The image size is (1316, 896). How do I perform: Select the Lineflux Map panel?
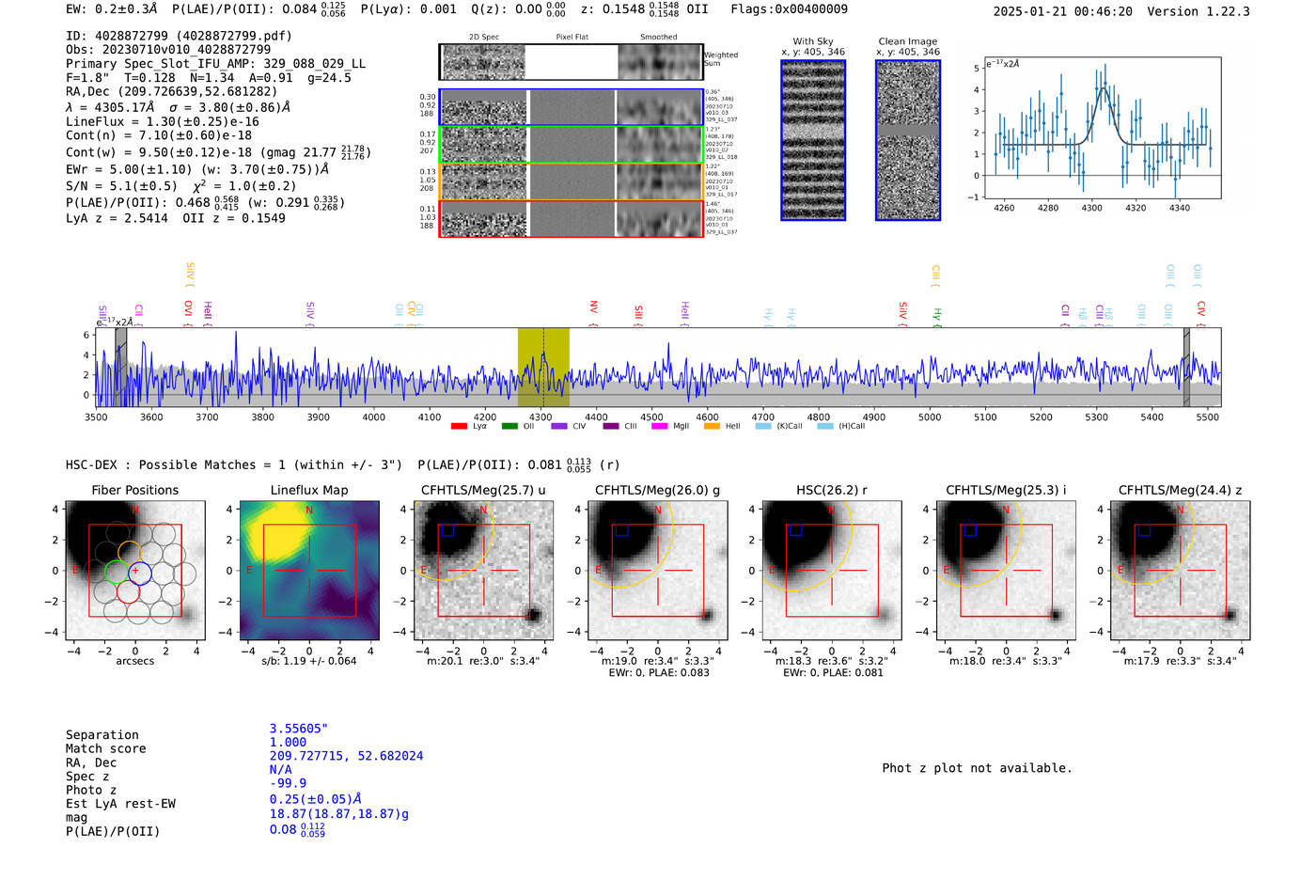309,571
